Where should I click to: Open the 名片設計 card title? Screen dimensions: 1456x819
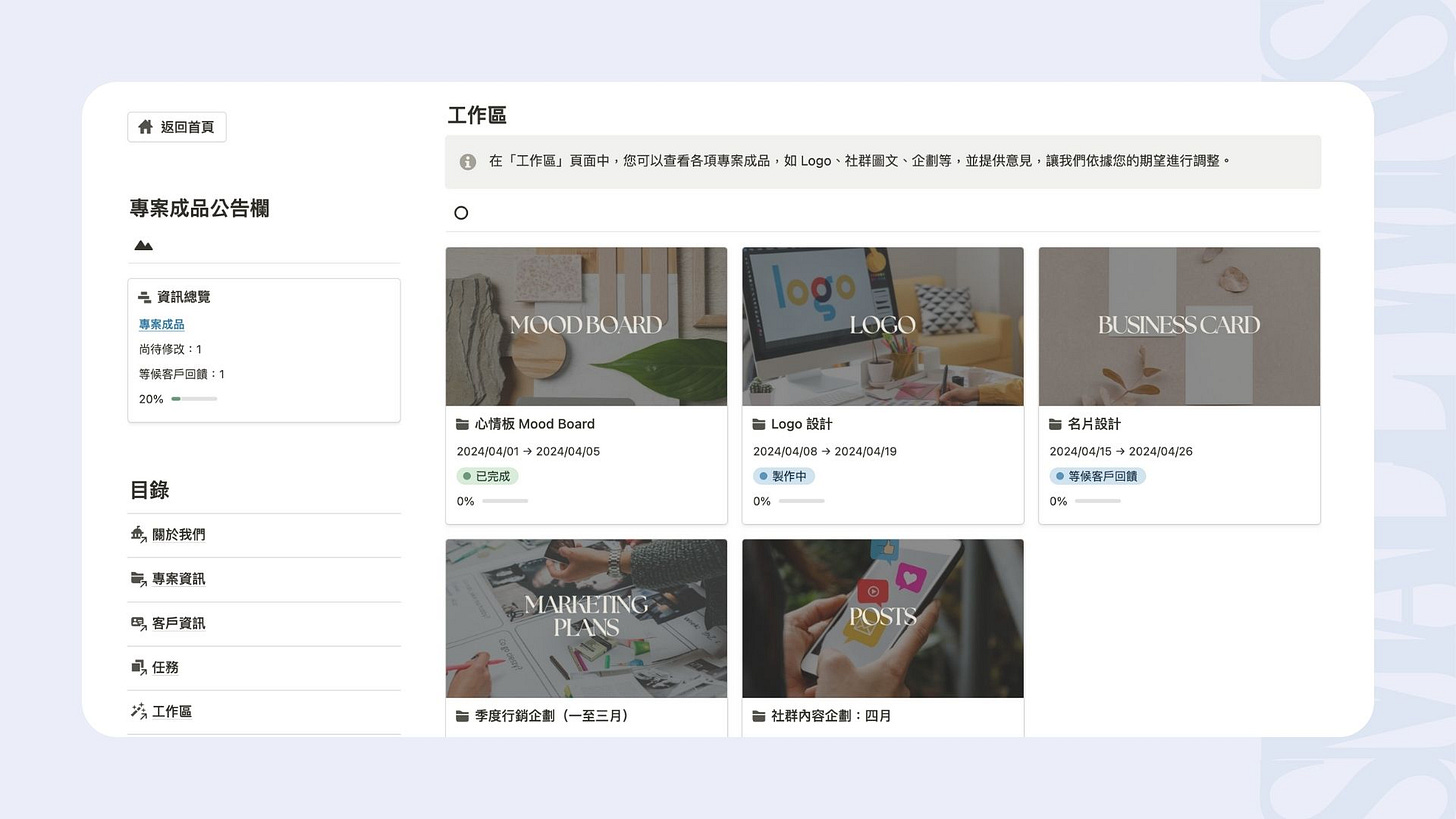coord(1094,424)
